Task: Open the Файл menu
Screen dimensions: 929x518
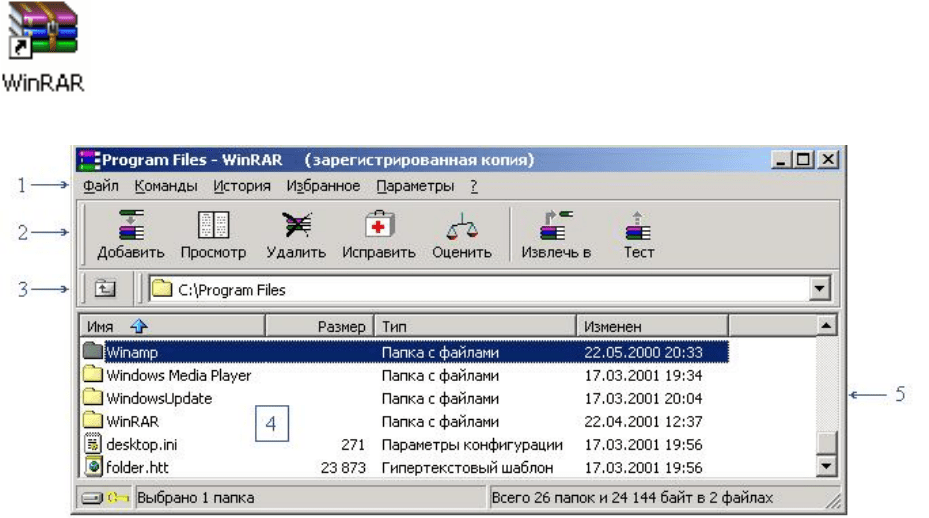Action: pos(101,186)
